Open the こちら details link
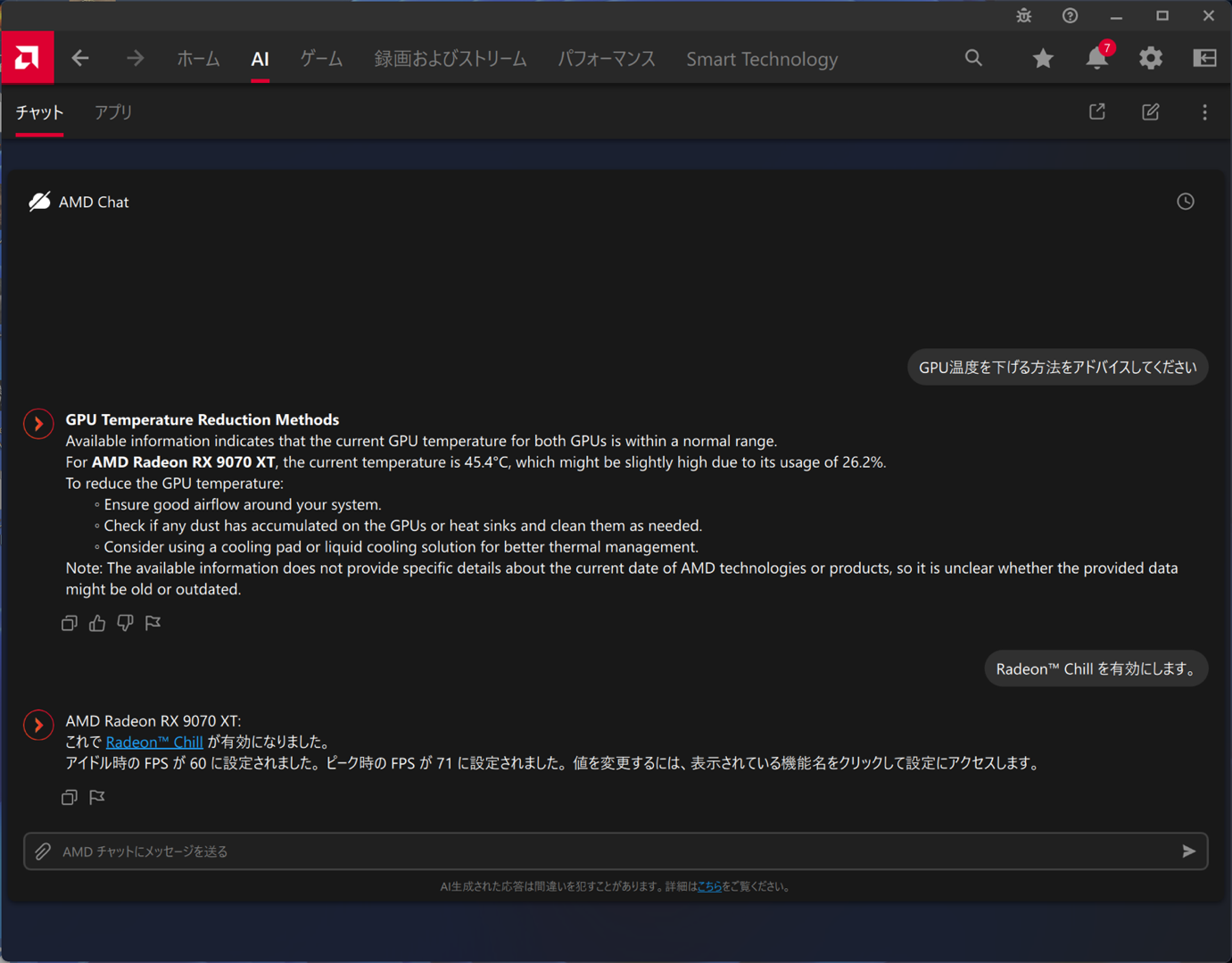 click(x=709, y=886)
